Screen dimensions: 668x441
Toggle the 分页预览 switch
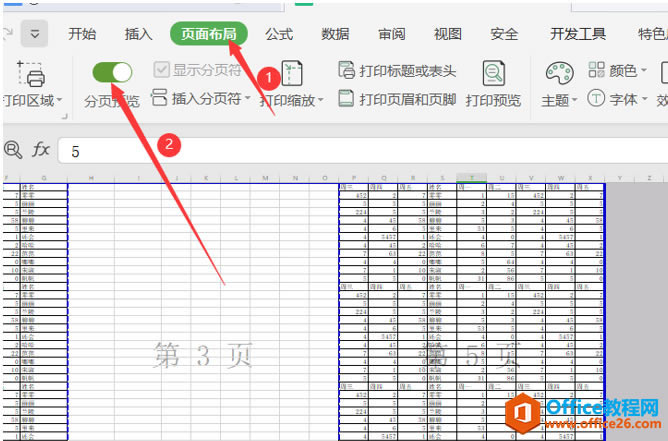112,72
